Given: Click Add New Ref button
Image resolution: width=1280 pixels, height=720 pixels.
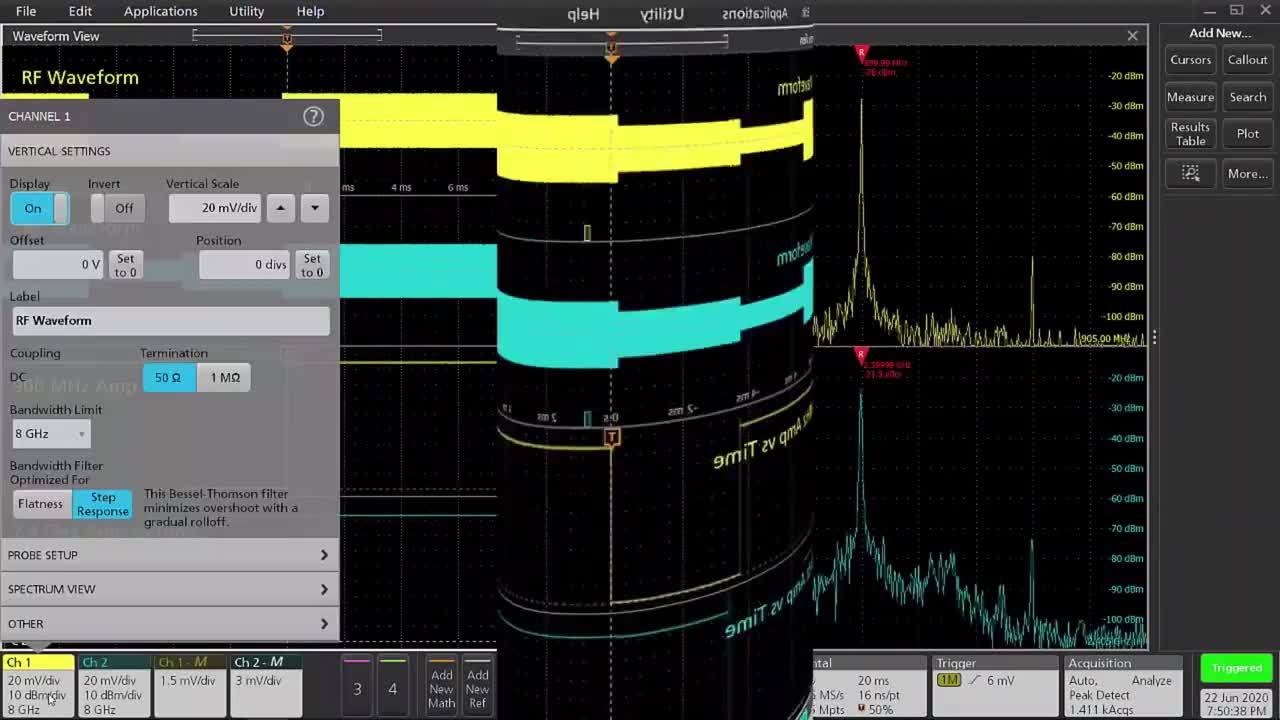Looking at the screenshot, I should tap(478, 688).
